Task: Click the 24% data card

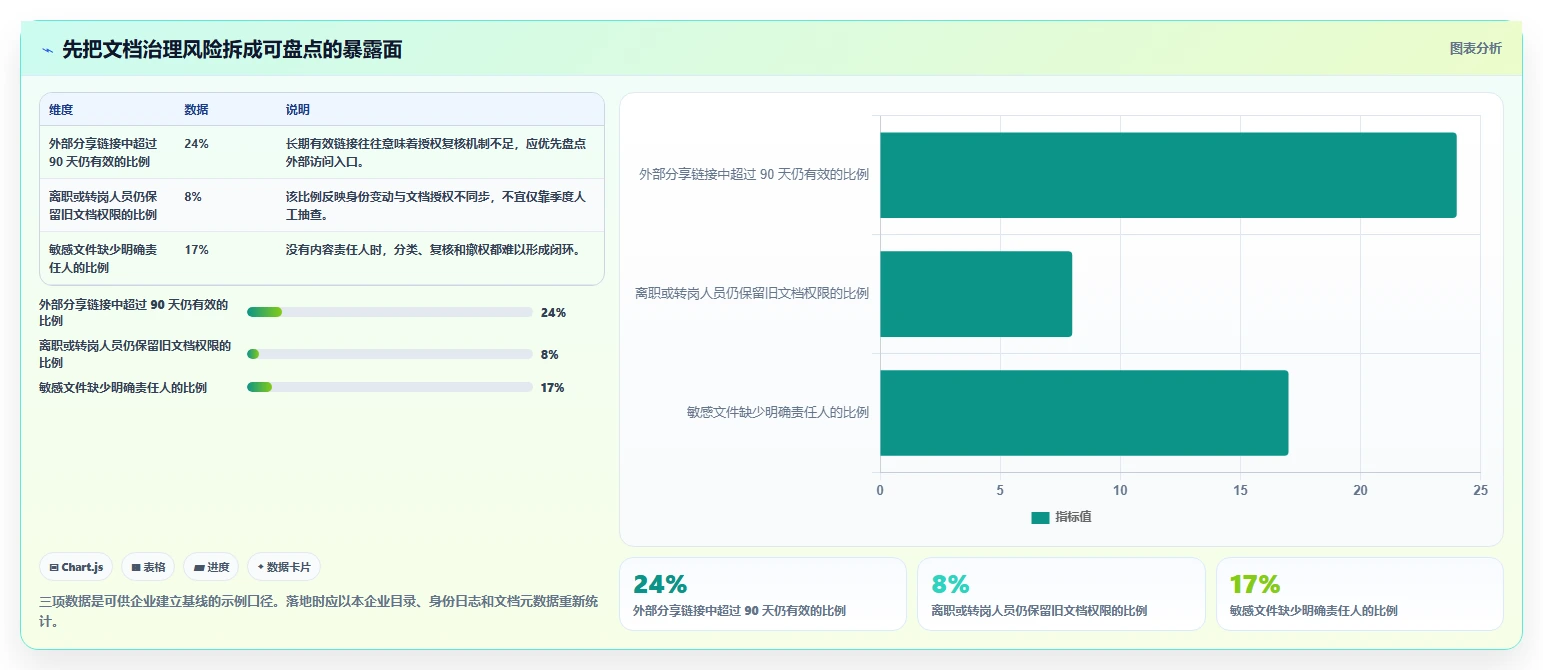Action: [763, 594]
